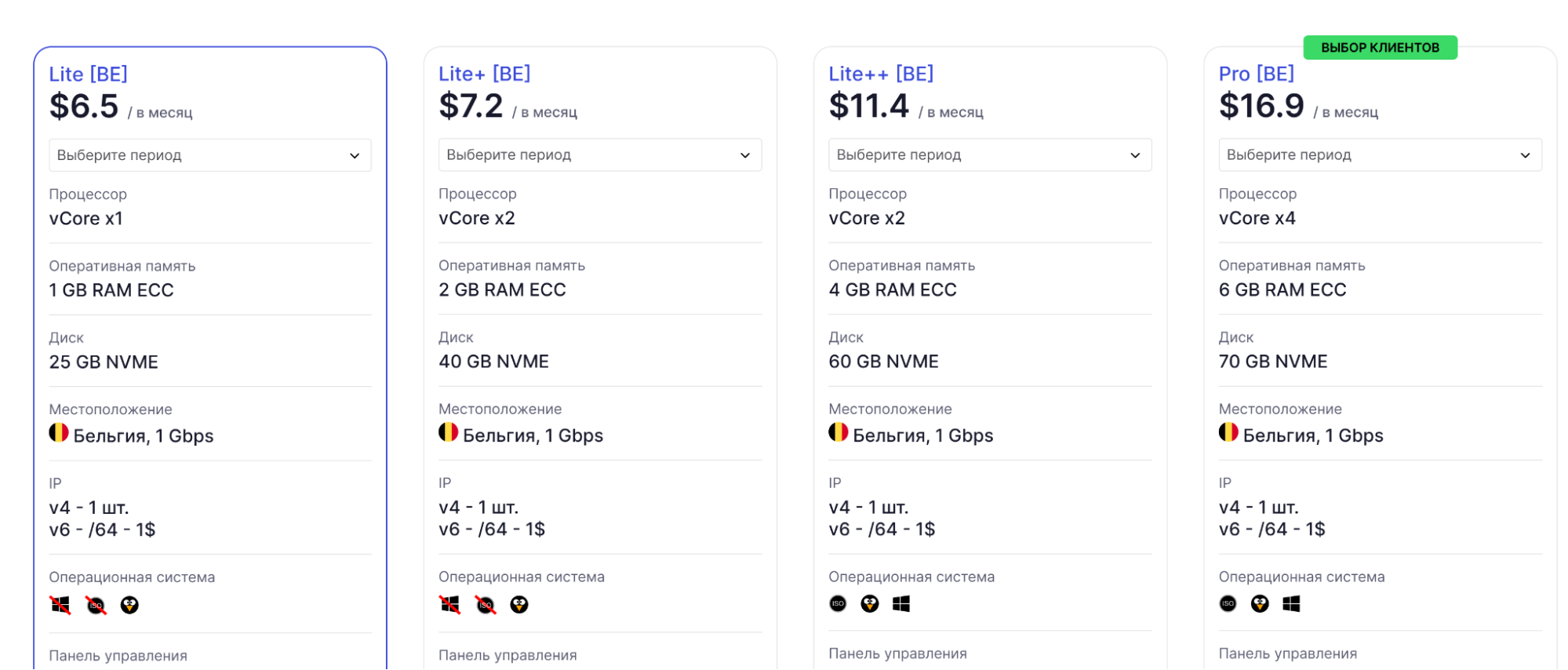Click crossed-out Windows icon in Lite+ plan
Screen dimensions: 1568x670
point(450,605)
